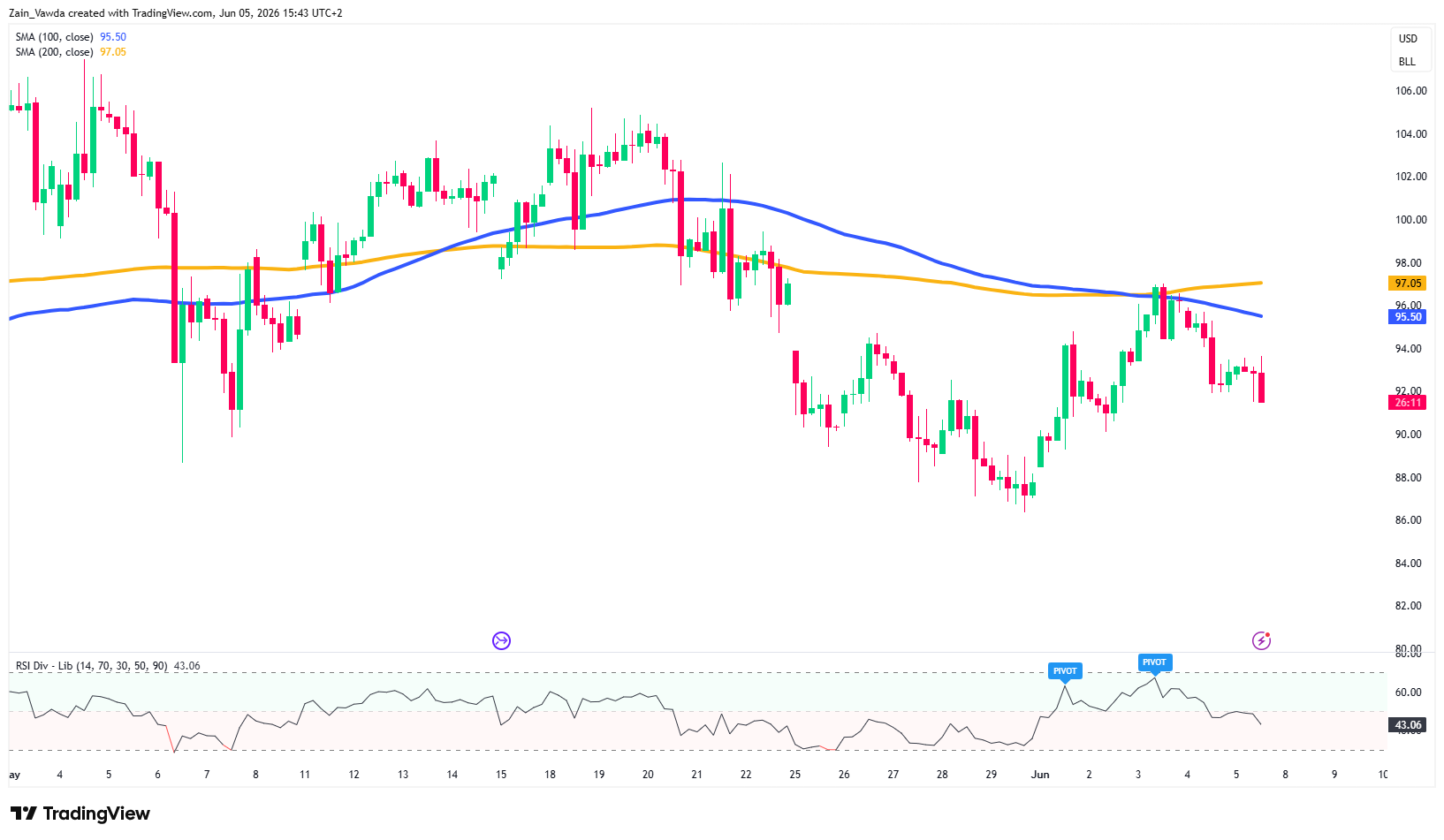
Task: Click the 88.00 price axis label
Action: tap(1409, 478)
